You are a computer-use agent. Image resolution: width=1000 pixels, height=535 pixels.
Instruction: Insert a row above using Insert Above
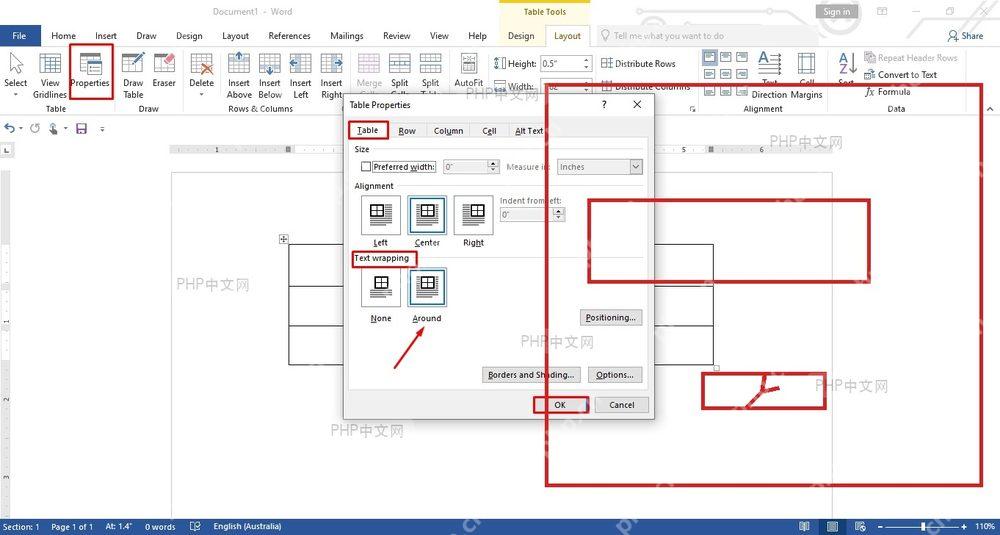239,75
